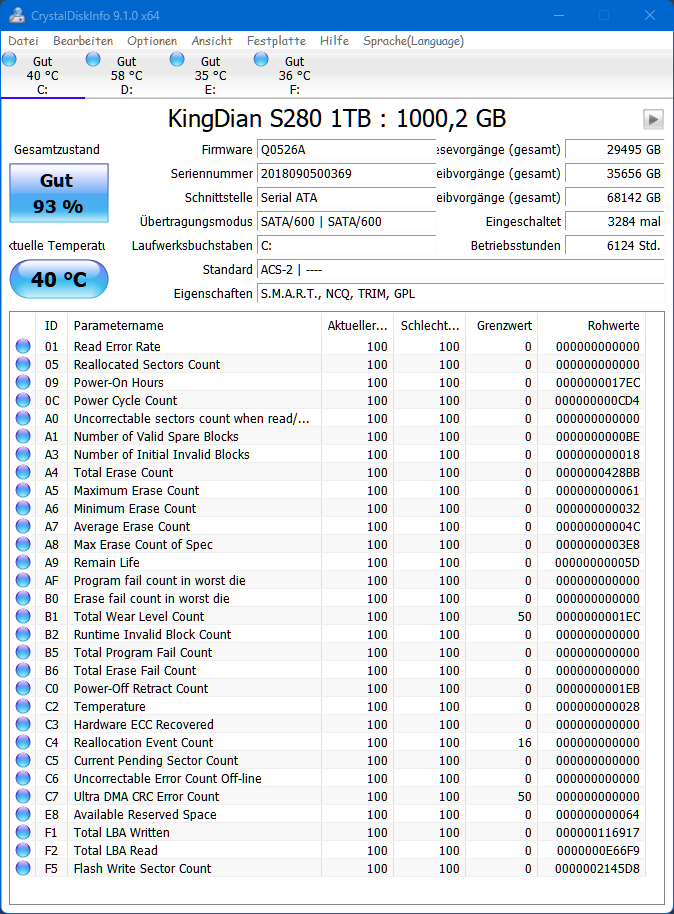Click status orb for Hardware ECC Recovered
This screenshot has height=914, width=674.
click(x=23, y=725)
